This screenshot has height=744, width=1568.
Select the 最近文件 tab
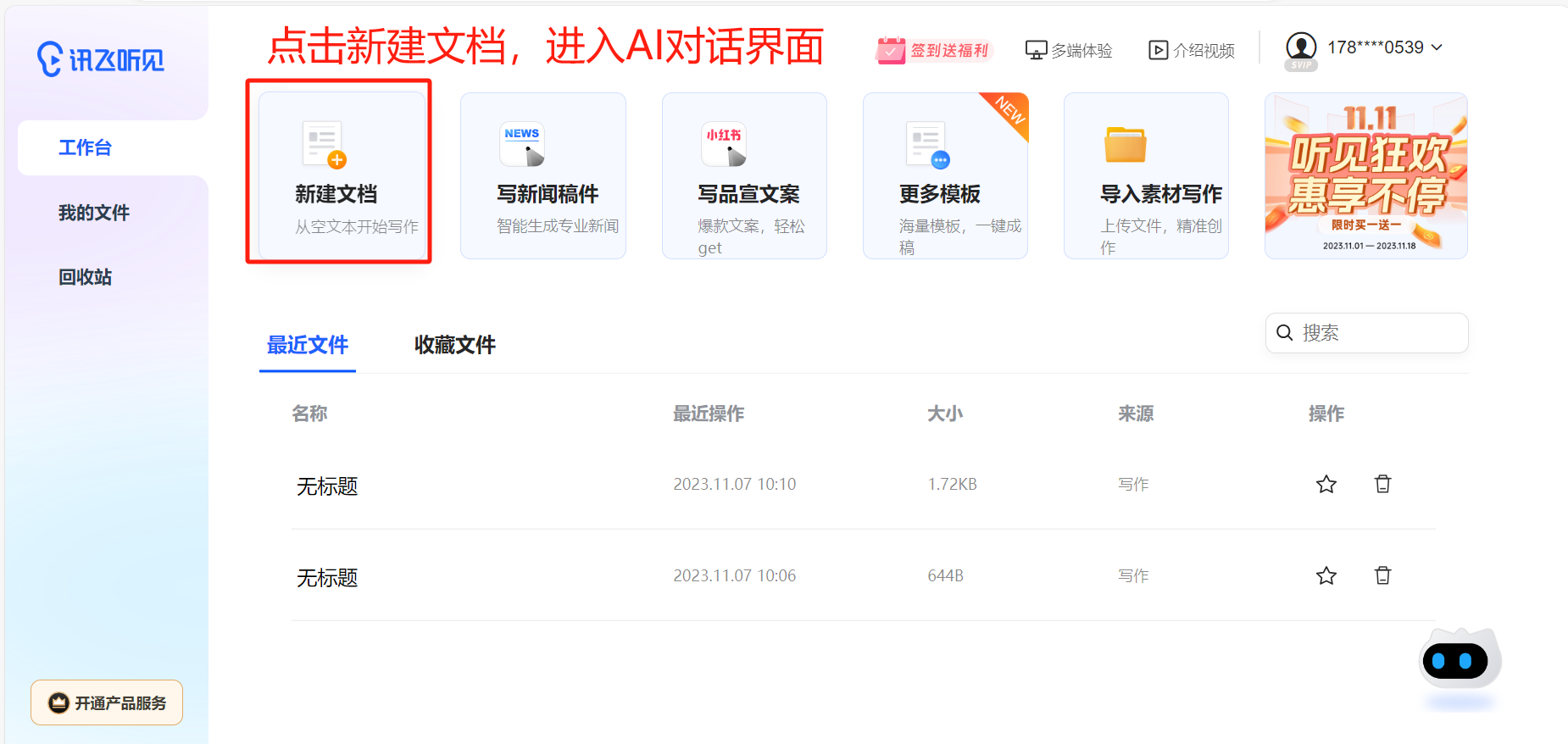[307, 345]
